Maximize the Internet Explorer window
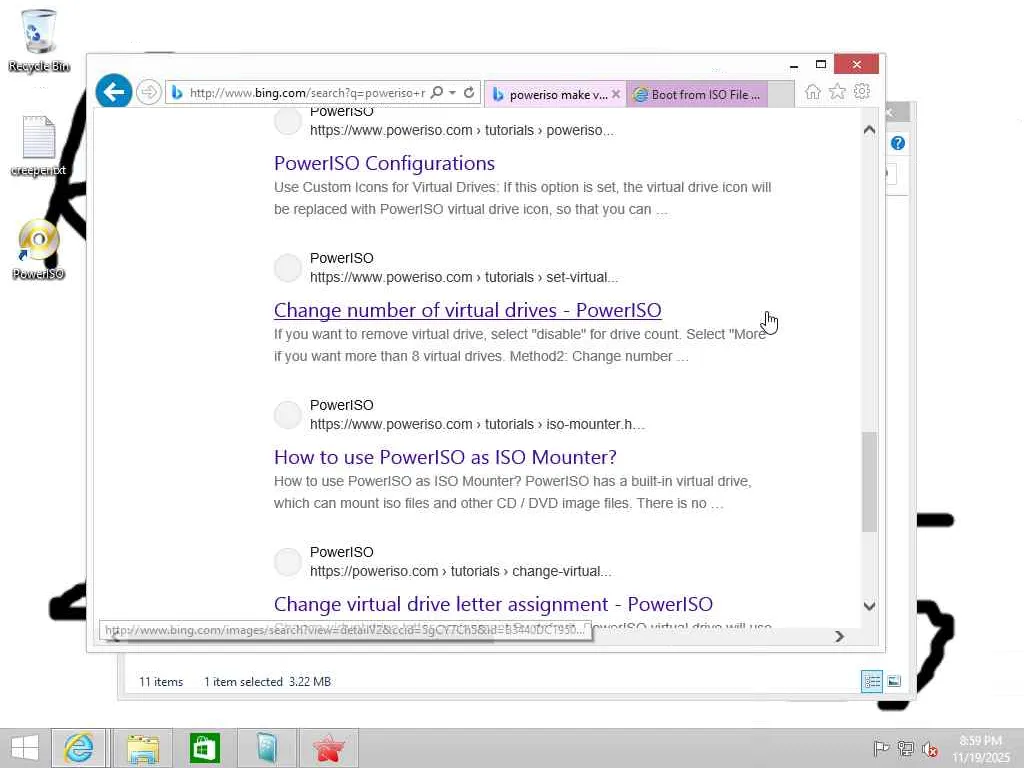 pos(821,64)
